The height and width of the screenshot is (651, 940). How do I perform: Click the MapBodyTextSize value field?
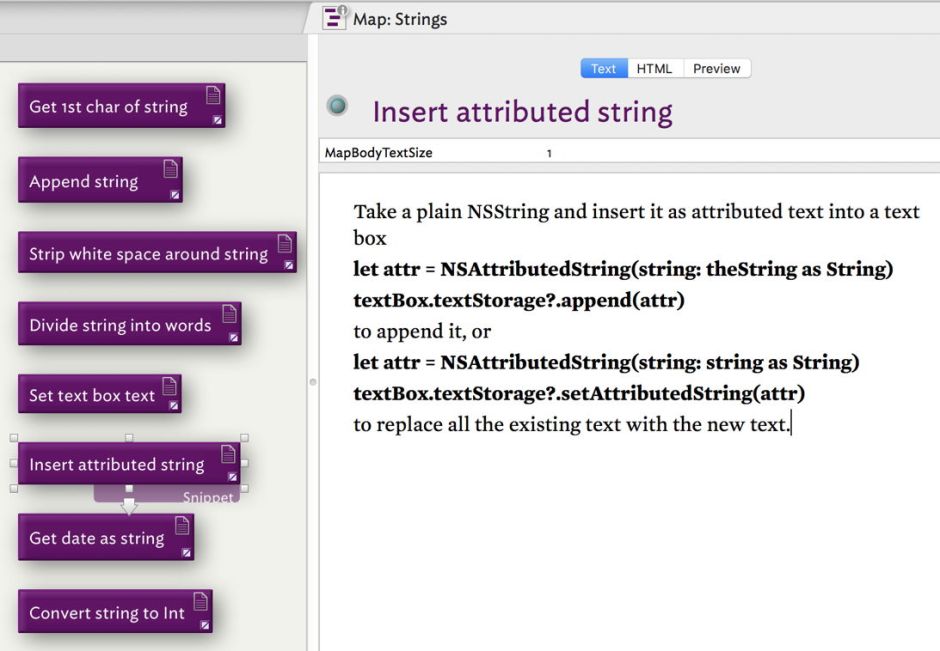pyautogui.click(x=549, y=153)
